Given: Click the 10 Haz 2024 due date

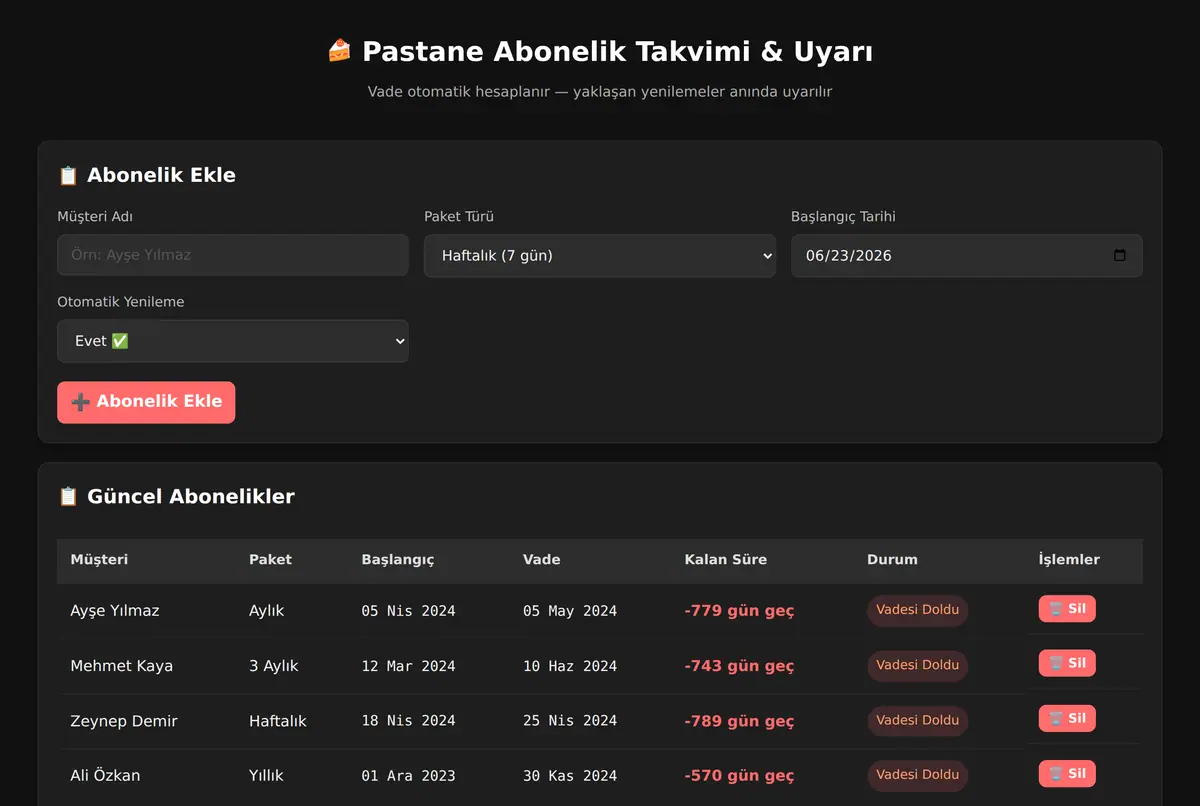Looking at the screenshot, I should click(x=570, y=666).
